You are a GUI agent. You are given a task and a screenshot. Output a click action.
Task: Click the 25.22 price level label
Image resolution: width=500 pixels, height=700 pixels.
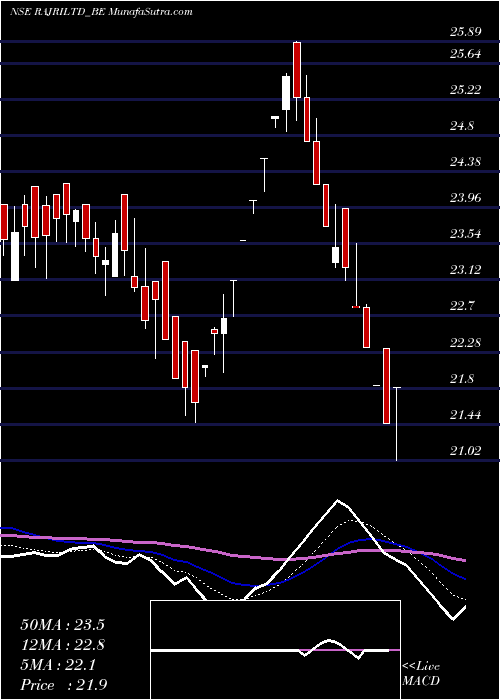pyautogui.click(x=465, y=90)
